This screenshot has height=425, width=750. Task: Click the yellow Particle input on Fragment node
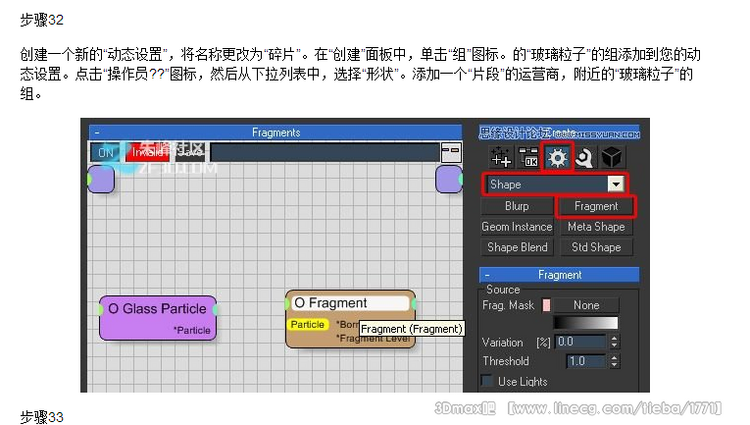click(x=308, y=325)
